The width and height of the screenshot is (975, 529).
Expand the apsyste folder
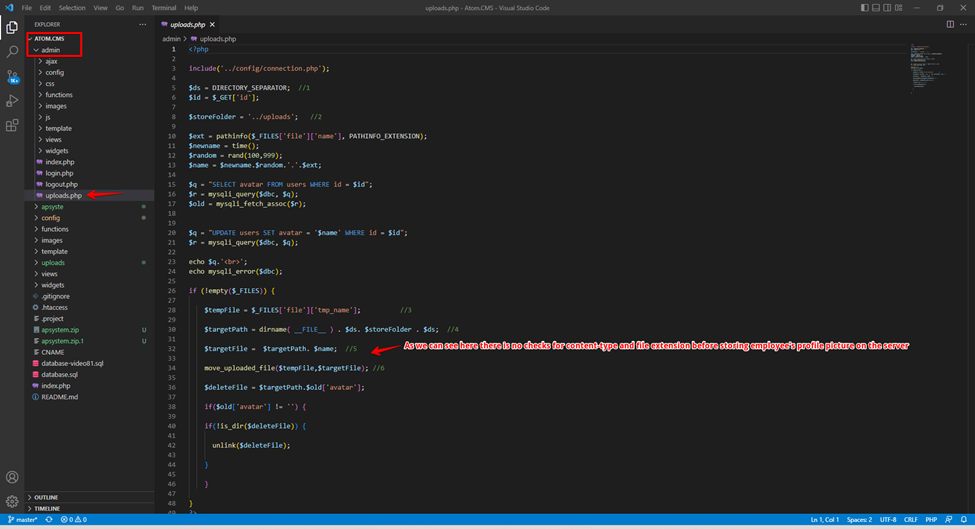click(89, 206)
